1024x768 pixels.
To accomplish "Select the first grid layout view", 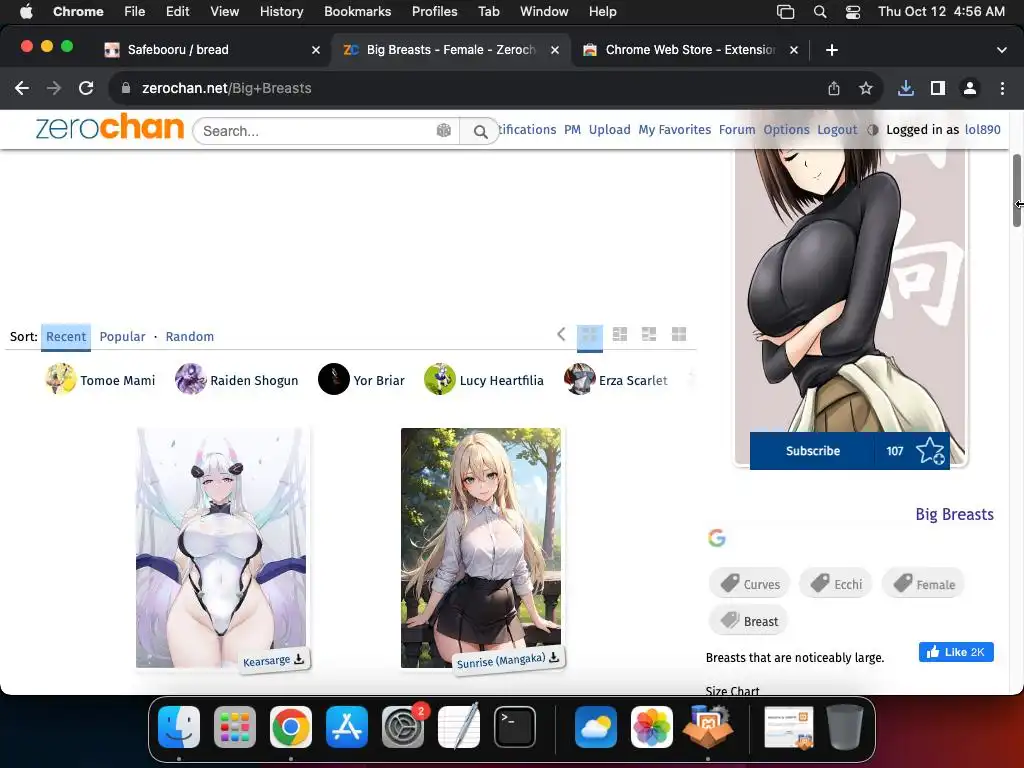I will [x=590, y=335].
